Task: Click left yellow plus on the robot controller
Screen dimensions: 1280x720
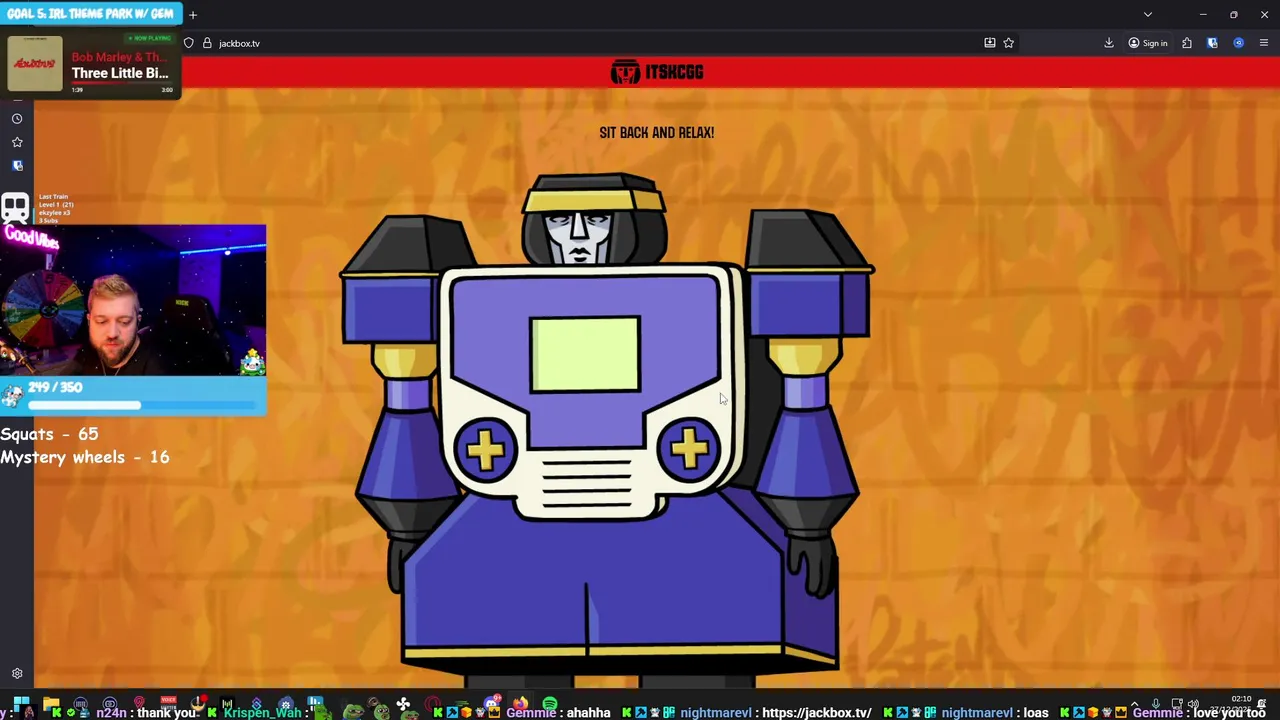Action: (486, 451)
